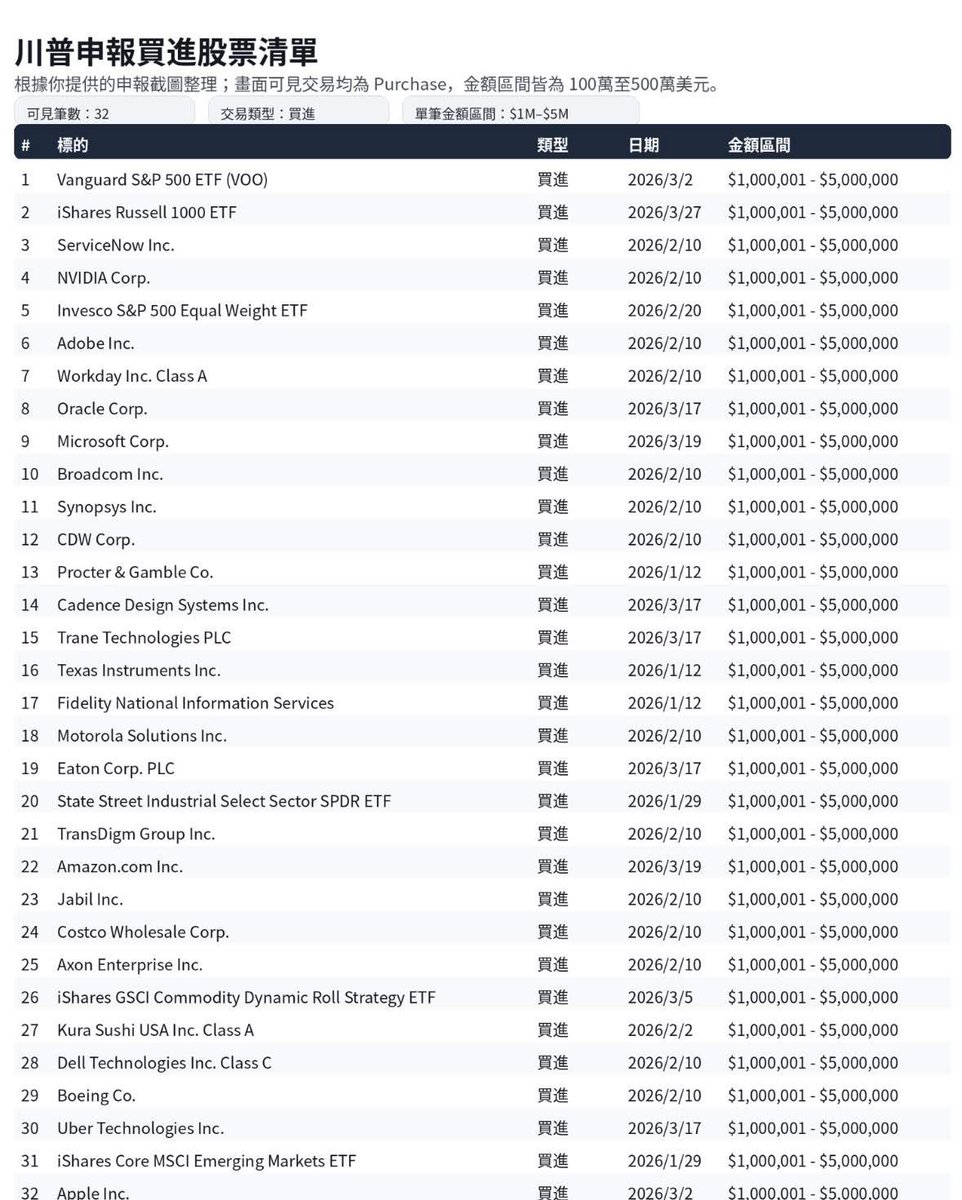Click the amount range in Boeing Co. row
962x1200 pixels.
click(813, 1095)
